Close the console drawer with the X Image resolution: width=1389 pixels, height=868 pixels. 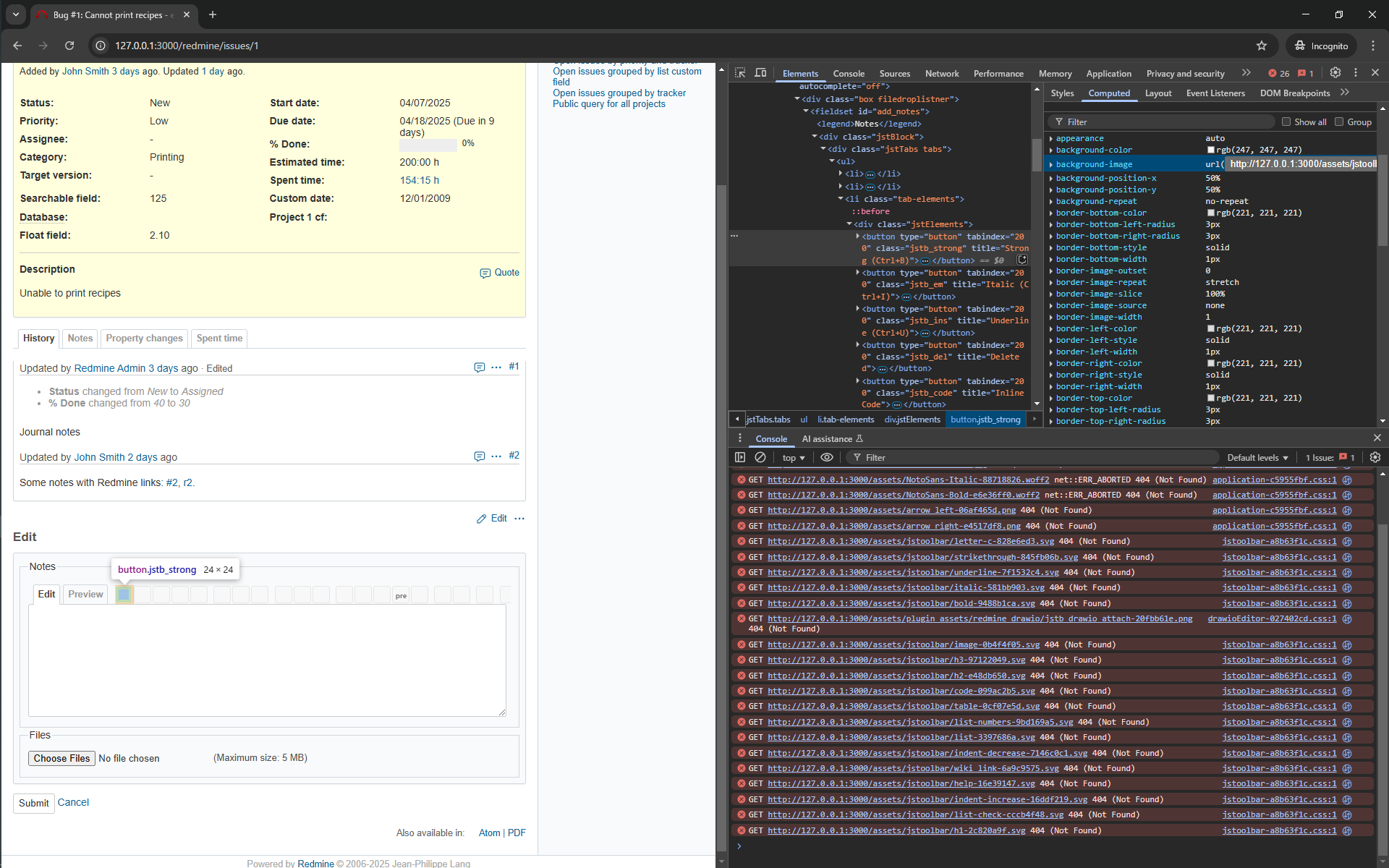tap(1377, 438)
